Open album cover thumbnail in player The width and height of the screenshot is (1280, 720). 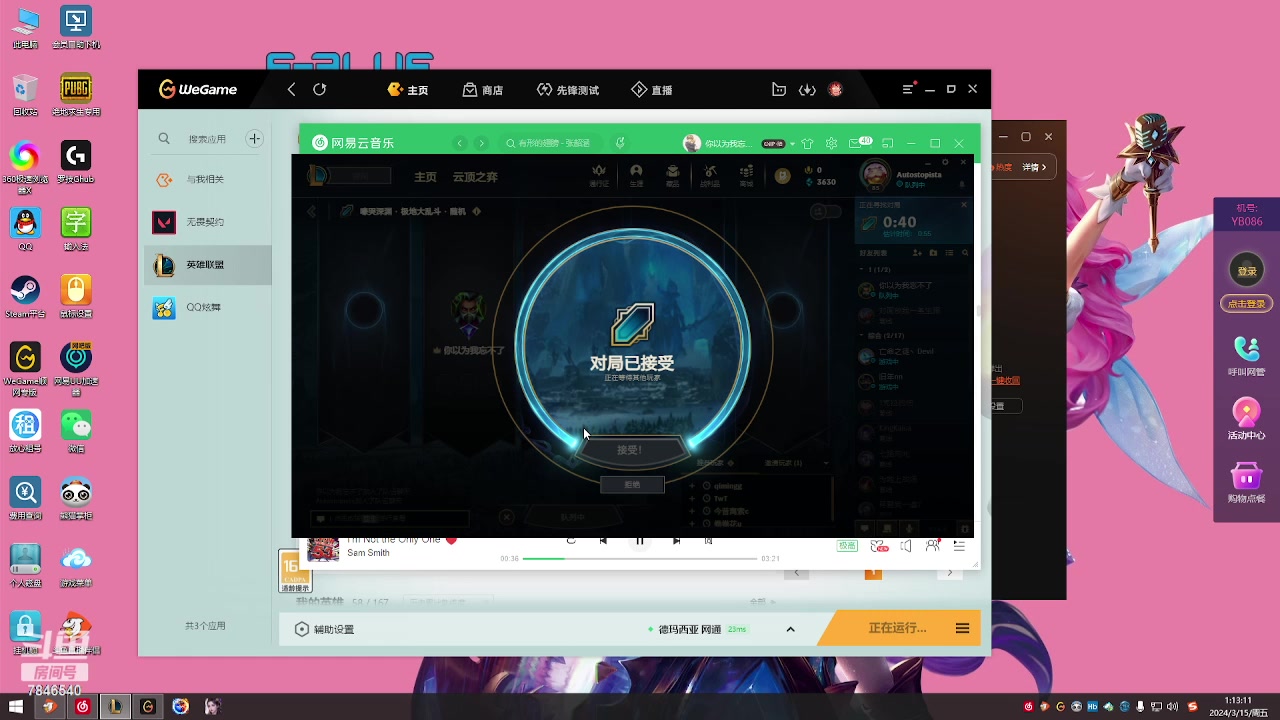pos(323,548)
